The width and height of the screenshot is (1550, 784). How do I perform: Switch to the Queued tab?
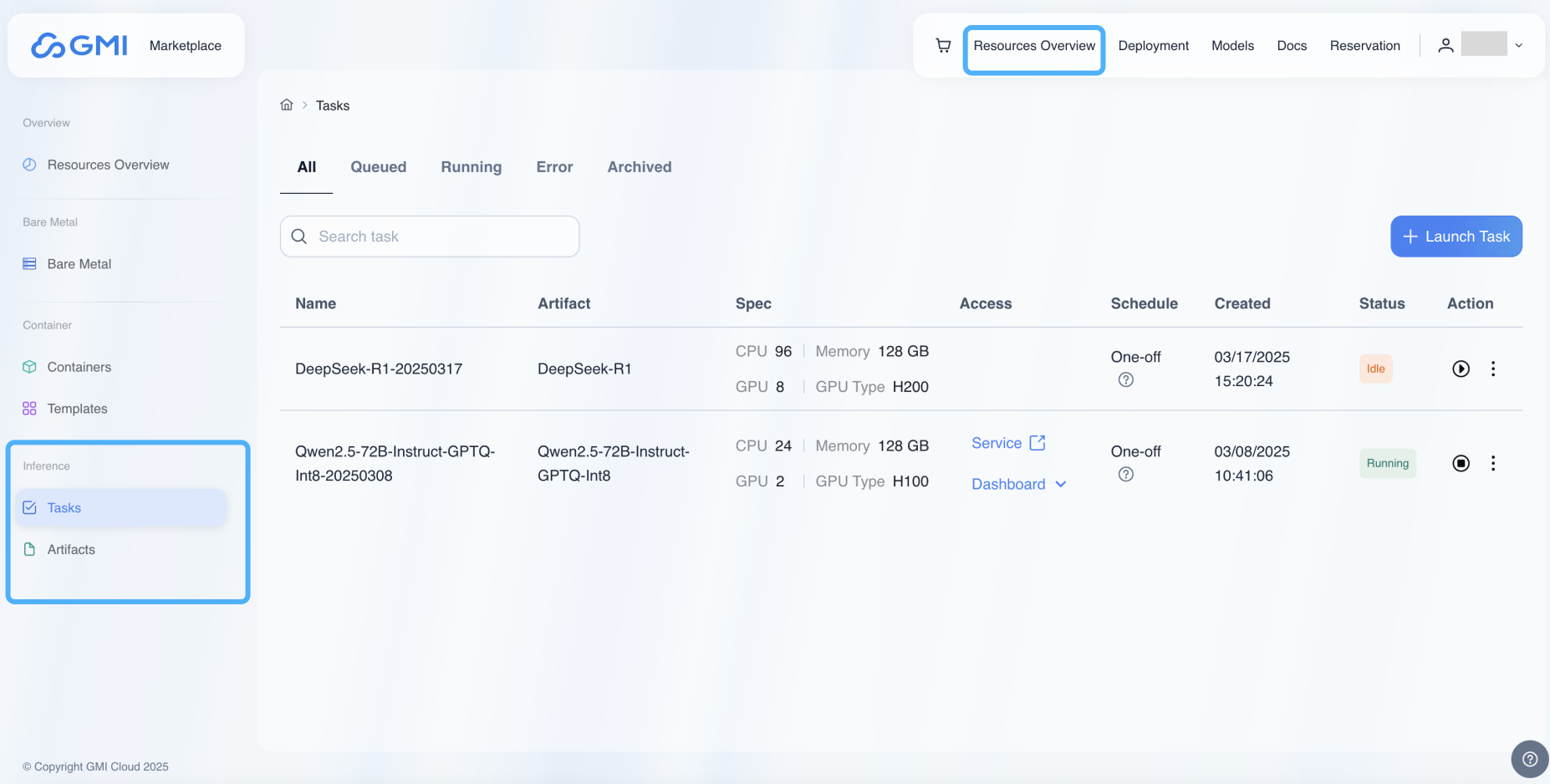pos(379,167)
